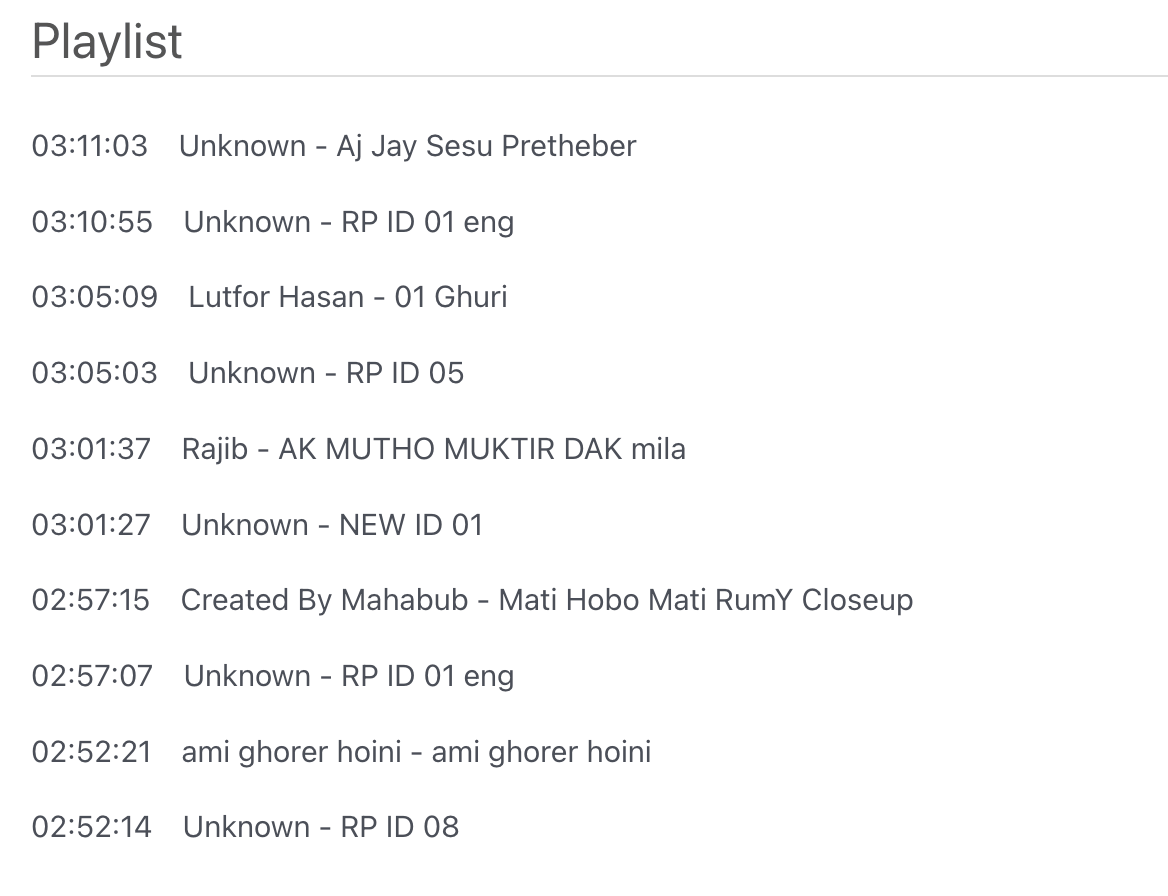
Task: Click the Playlist heading
Action: (x=107, y=43)
